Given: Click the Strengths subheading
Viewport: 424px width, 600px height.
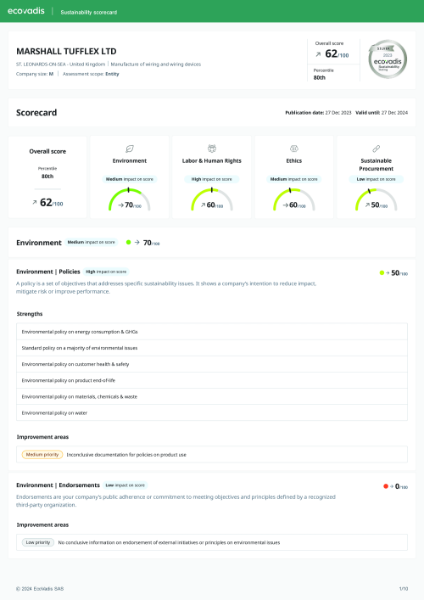Looking at the screenshot, I should (29, 314).
